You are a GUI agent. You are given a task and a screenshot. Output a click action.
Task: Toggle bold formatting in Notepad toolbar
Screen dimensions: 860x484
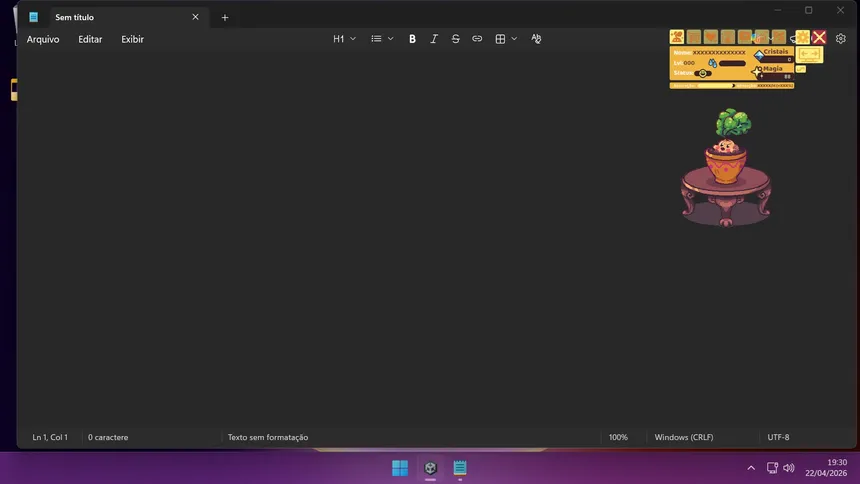tap(412, 39)
